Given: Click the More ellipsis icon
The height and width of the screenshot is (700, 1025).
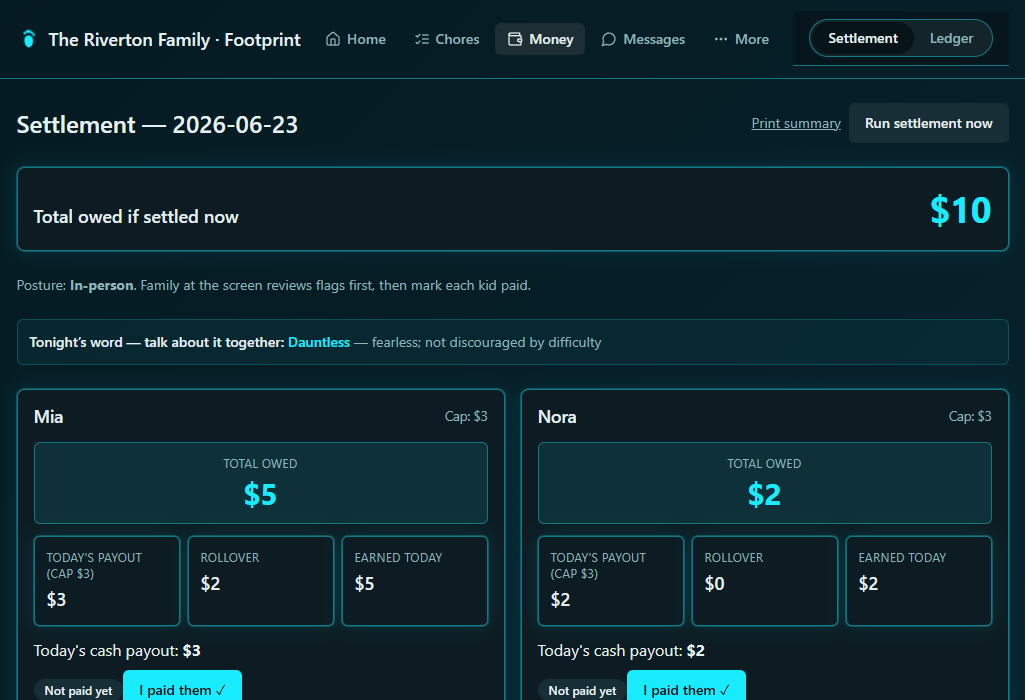Looking at the screenshot, I should 720,39.
